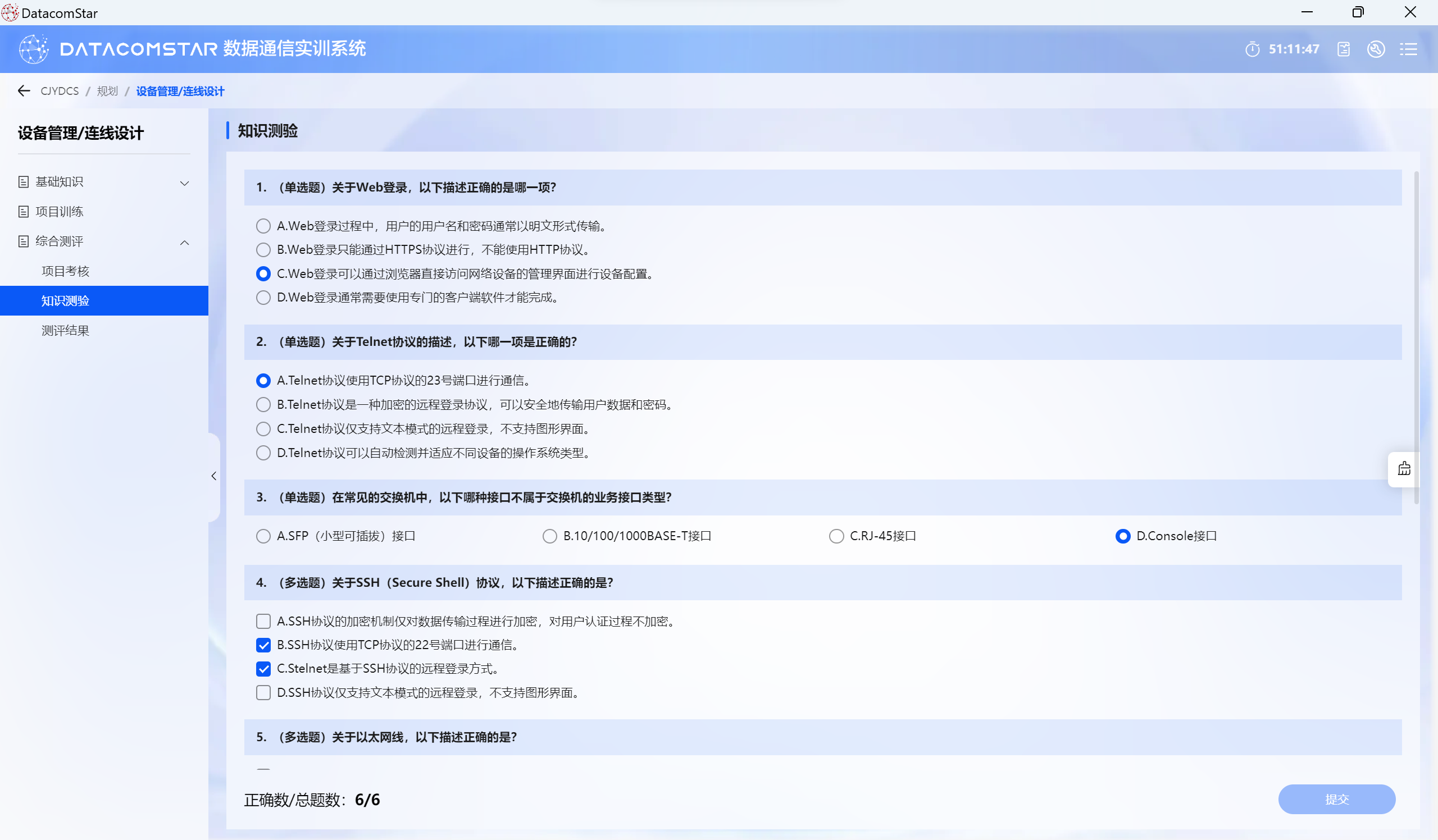Click the wrench tools icon in header
The width and height of the screenshot is (1438, 840).
click(x=1376, y=49)
